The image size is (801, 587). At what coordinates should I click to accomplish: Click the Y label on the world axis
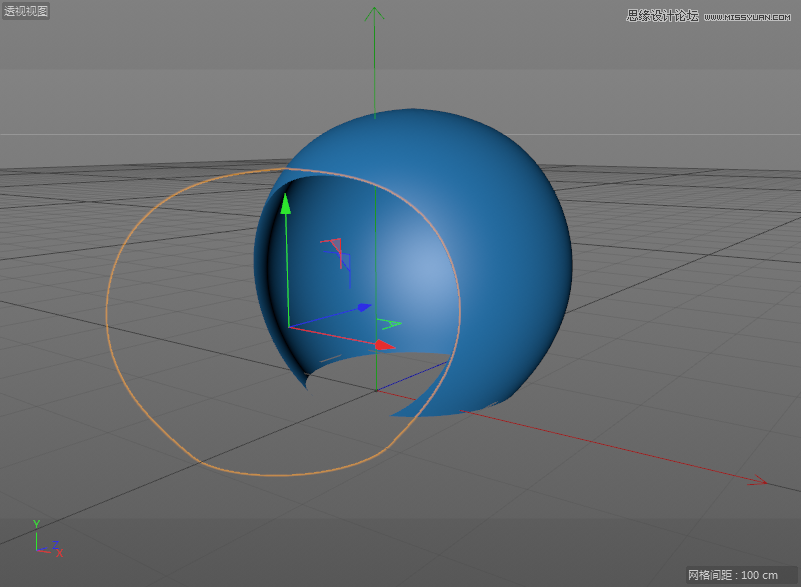(x=36, y=524)
